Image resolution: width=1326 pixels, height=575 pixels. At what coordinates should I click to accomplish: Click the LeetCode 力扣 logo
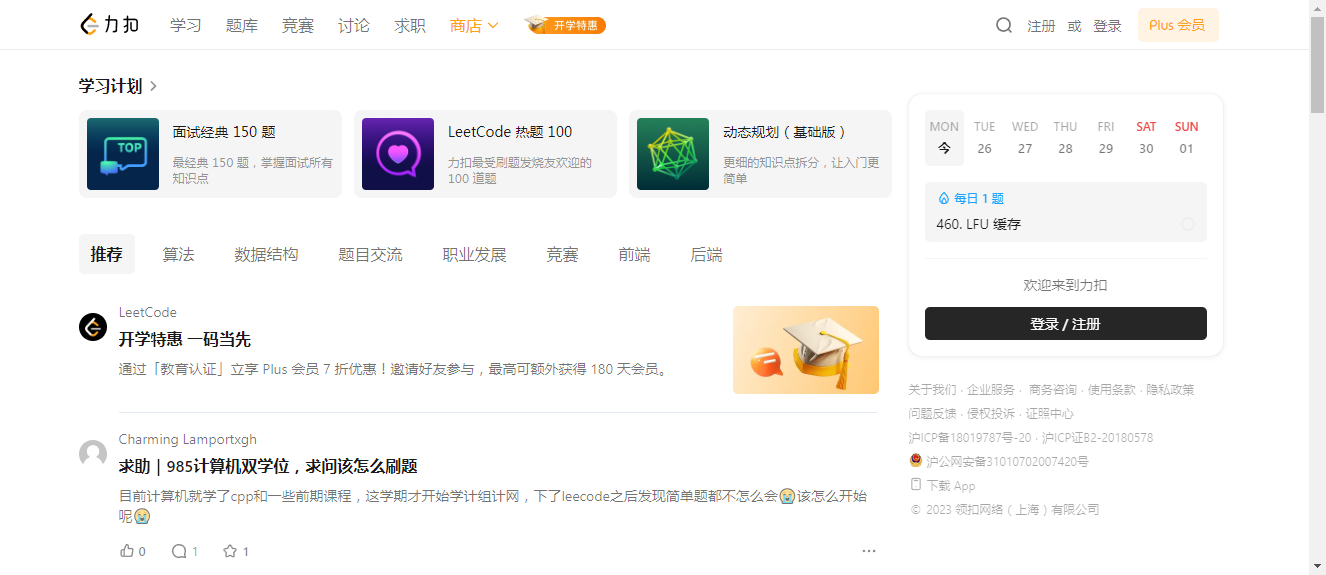(110, 25)
